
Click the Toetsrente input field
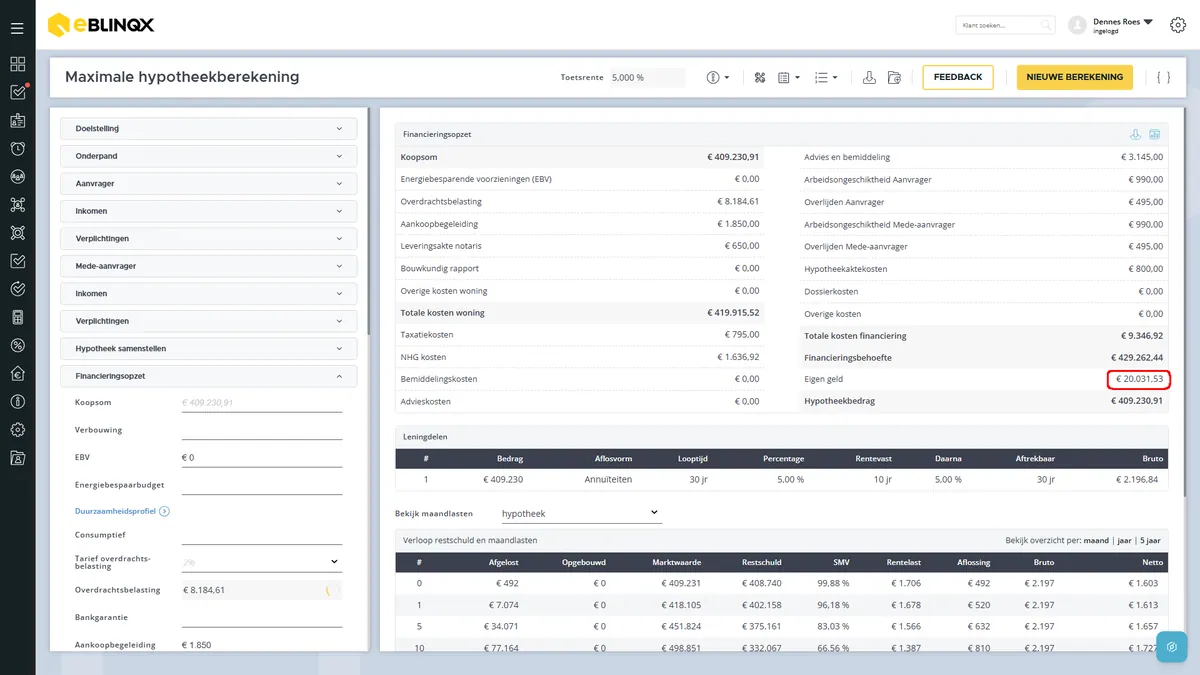tap(647, 77)
